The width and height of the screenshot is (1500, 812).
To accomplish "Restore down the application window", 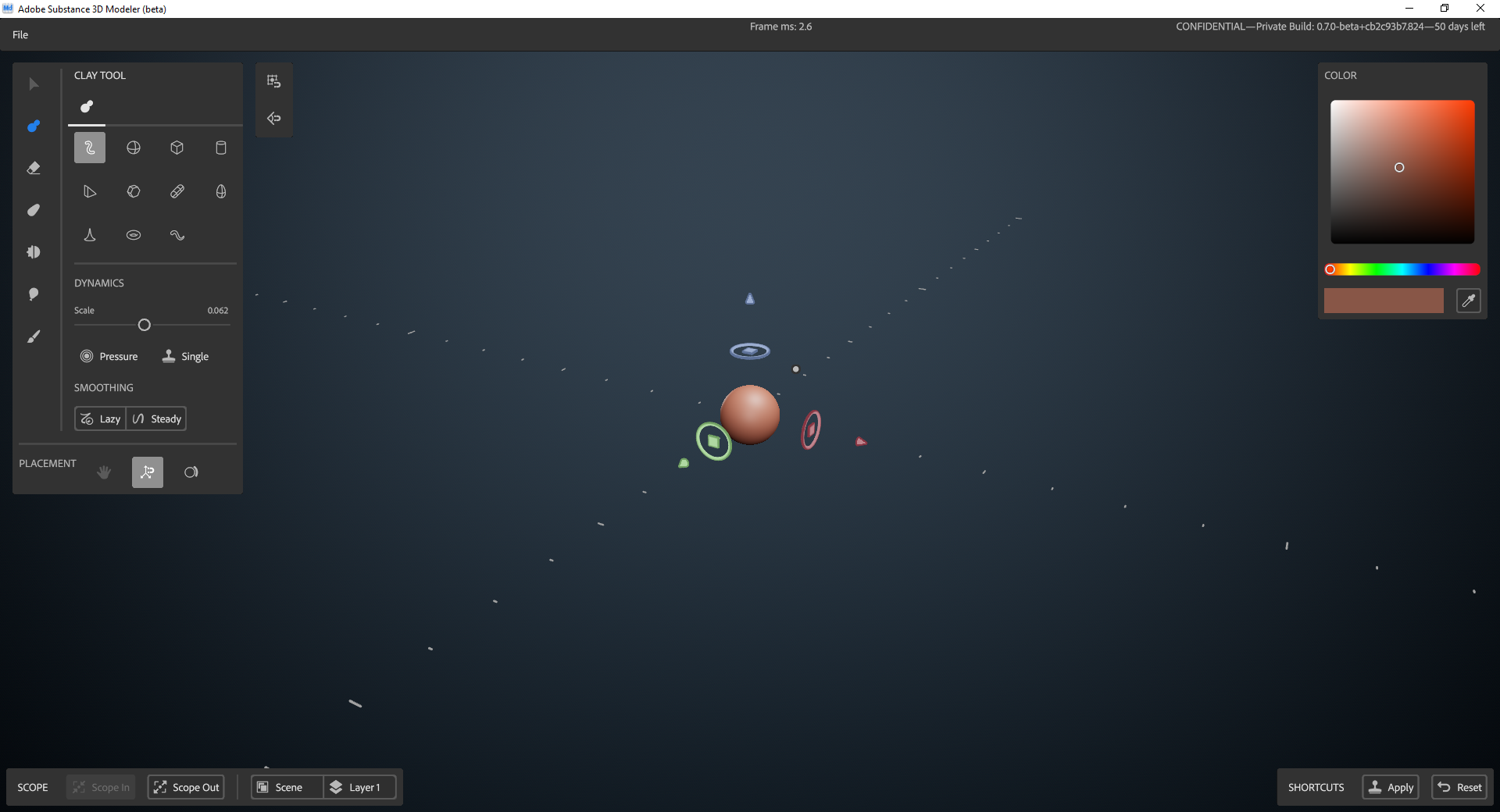I will [x=1445, y=9].
